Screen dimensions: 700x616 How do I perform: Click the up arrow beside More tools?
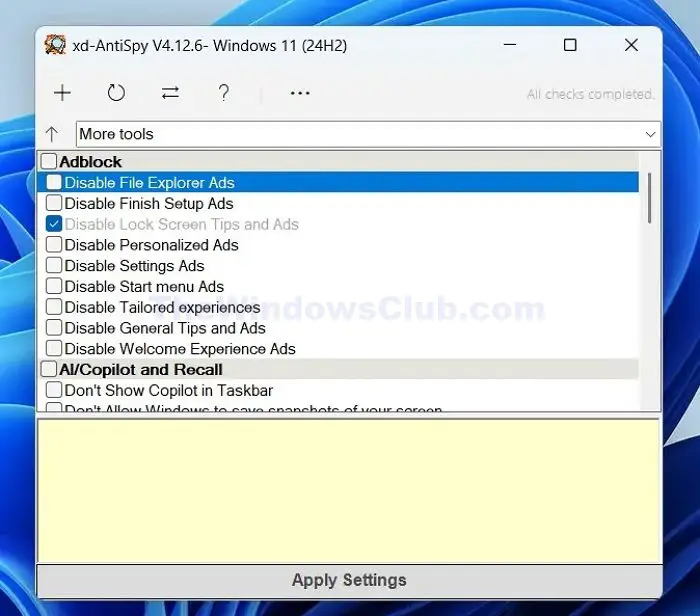coord(52,134)
